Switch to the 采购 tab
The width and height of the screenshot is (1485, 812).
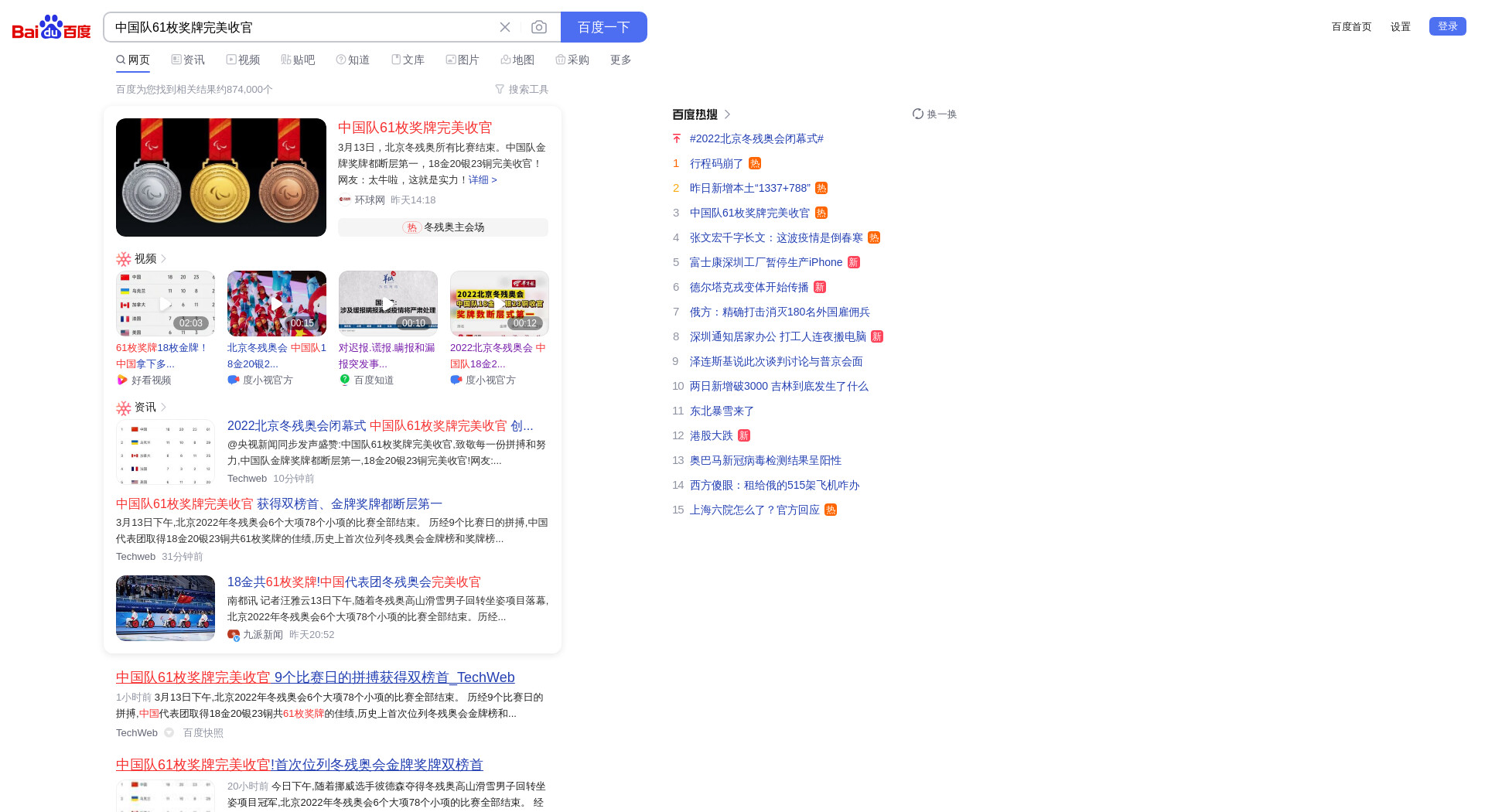point(572,60)
